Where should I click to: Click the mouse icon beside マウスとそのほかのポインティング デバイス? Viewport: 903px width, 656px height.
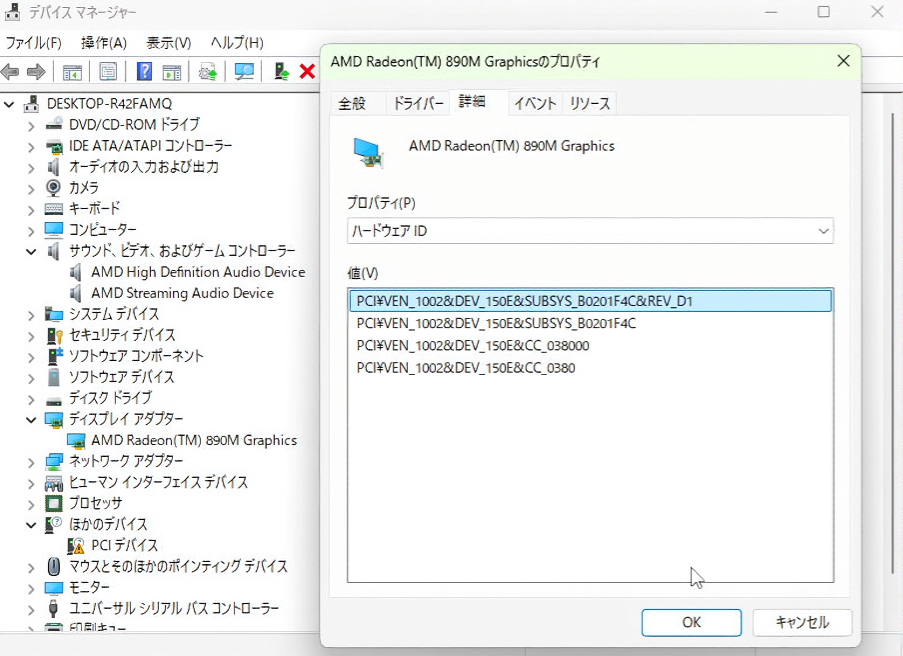pyautogui.click(x=54, y=566)
